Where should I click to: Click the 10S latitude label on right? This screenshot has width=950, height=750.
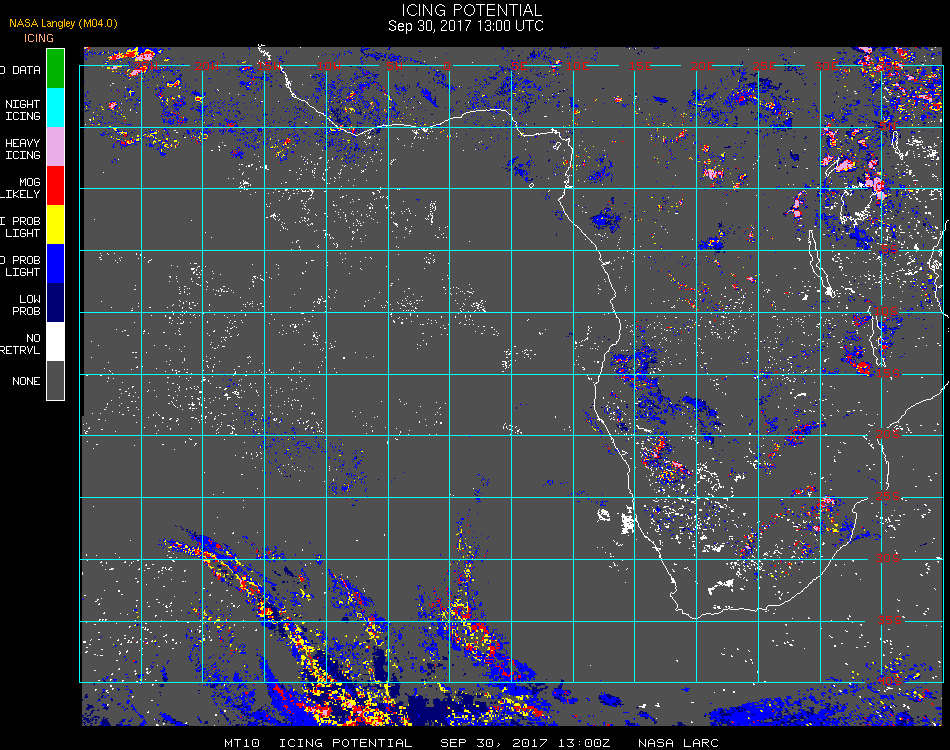pos(888,313)
